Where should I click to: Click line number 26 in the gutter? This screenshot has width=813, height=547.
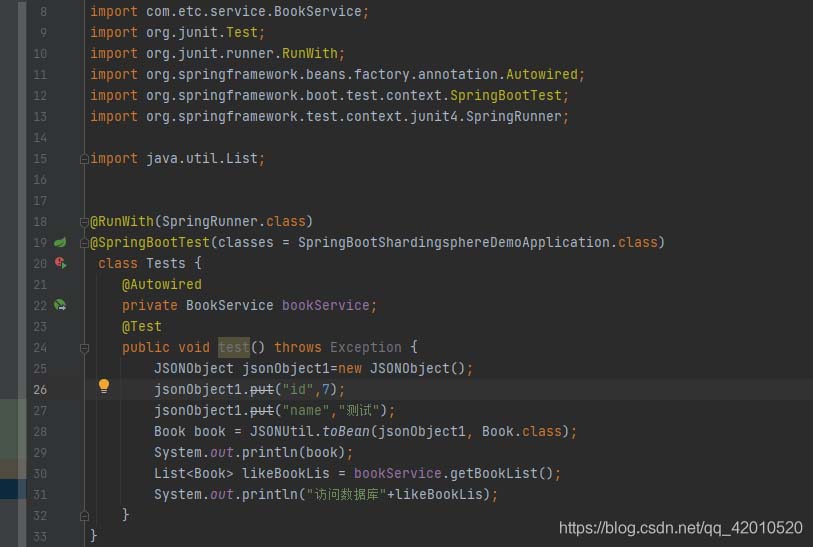click(x=40, y=389)
